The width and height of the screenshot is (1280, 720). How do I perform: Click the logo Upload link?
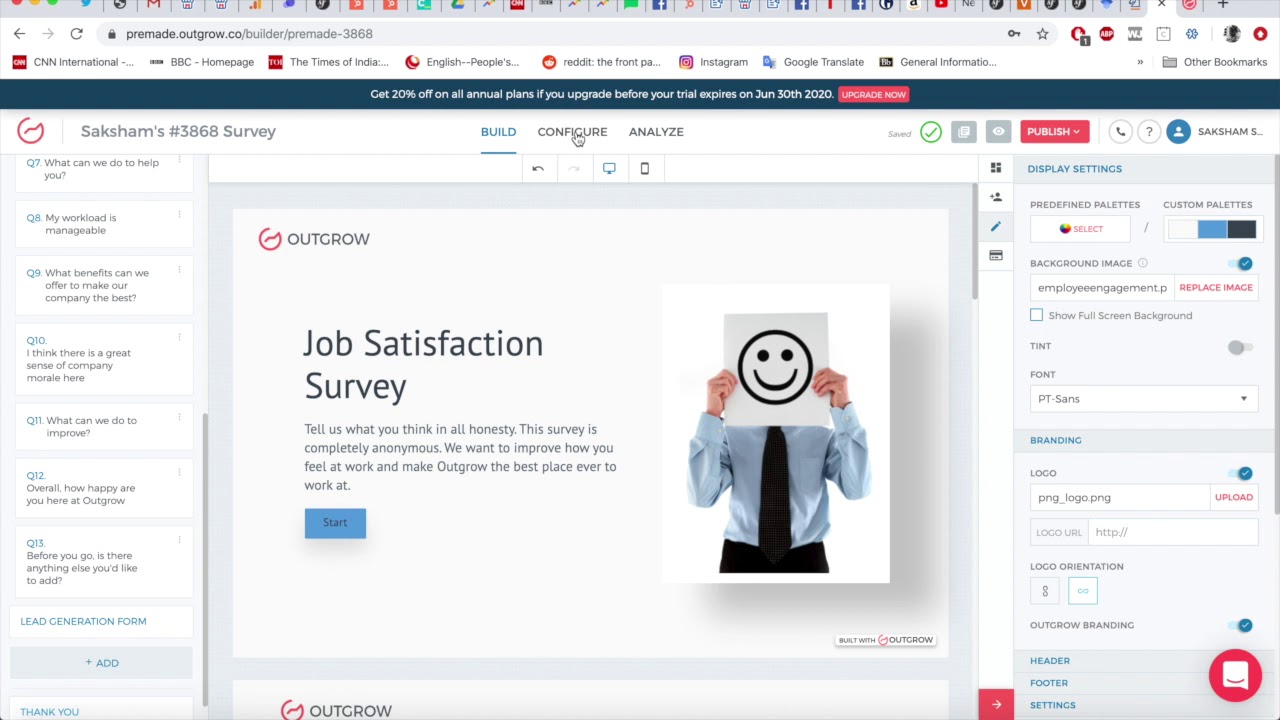(x=1234, y=497)
